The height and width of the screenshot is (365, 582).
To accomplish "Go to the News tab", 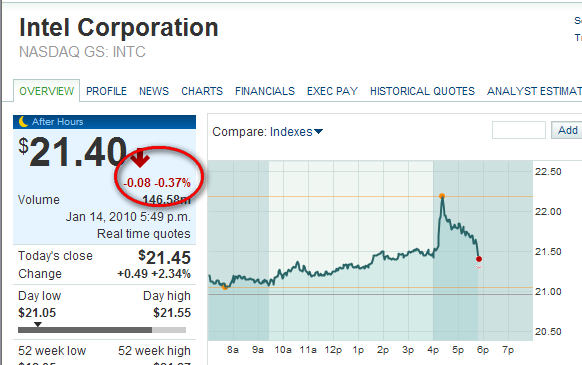I will [x=154, y=91].
